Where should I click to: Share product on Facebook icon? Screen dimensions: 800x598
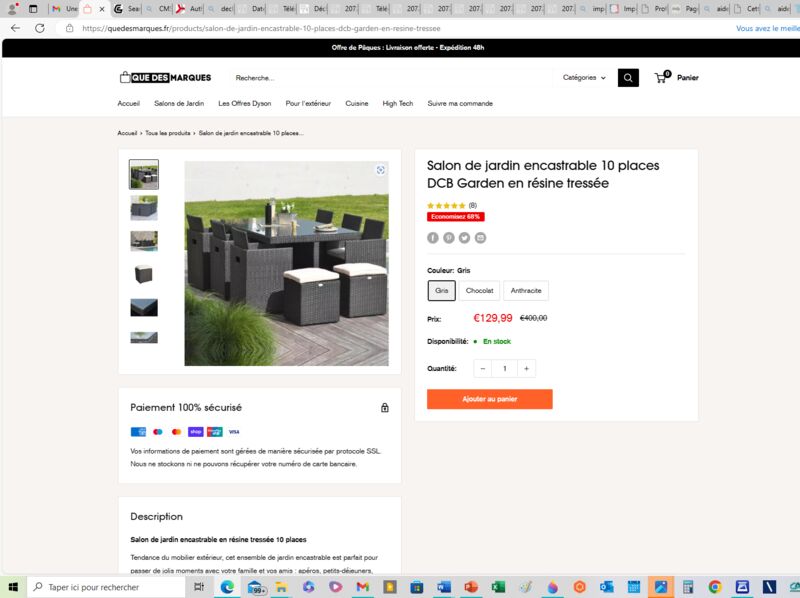[x=433, y=238]
